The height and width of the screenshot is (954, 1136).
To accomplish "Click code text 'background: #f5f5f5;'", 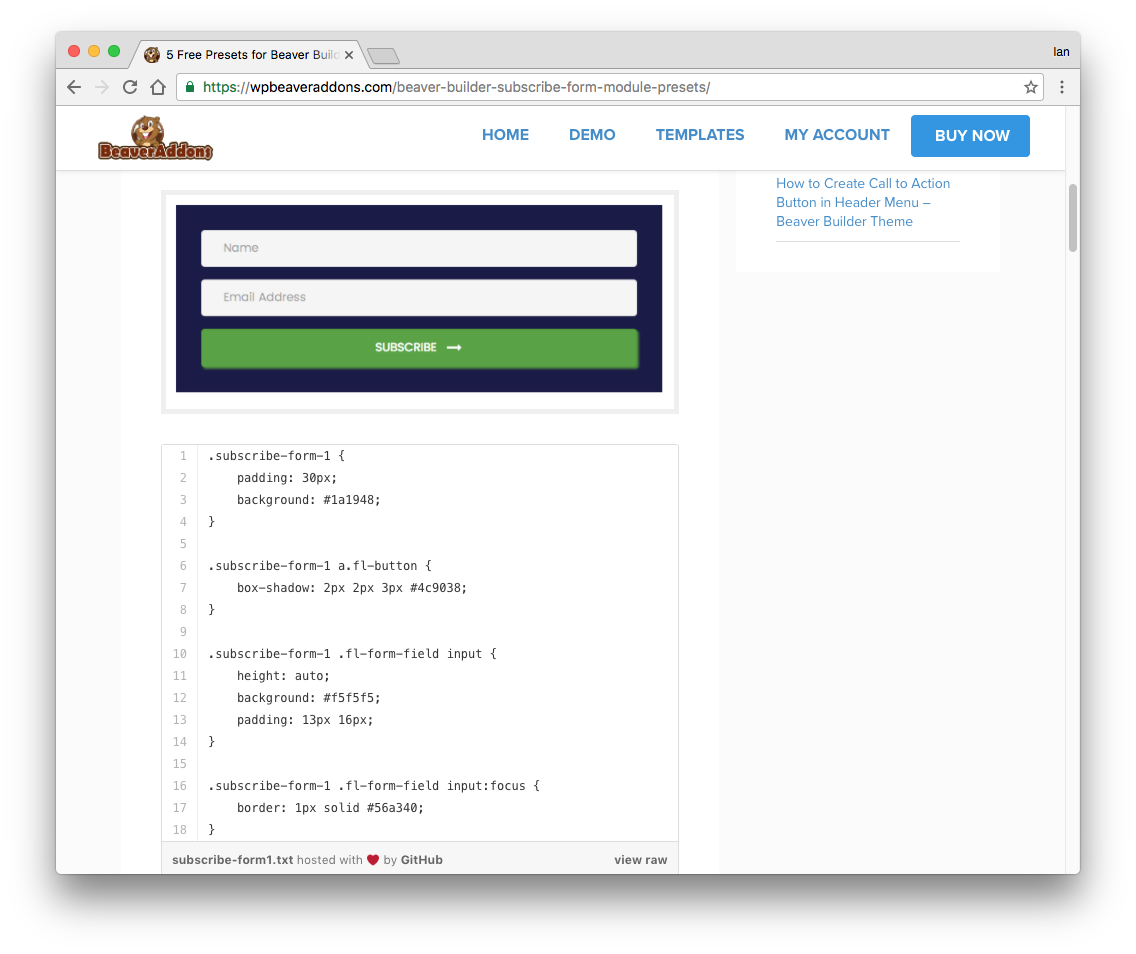I will point(309,698).
